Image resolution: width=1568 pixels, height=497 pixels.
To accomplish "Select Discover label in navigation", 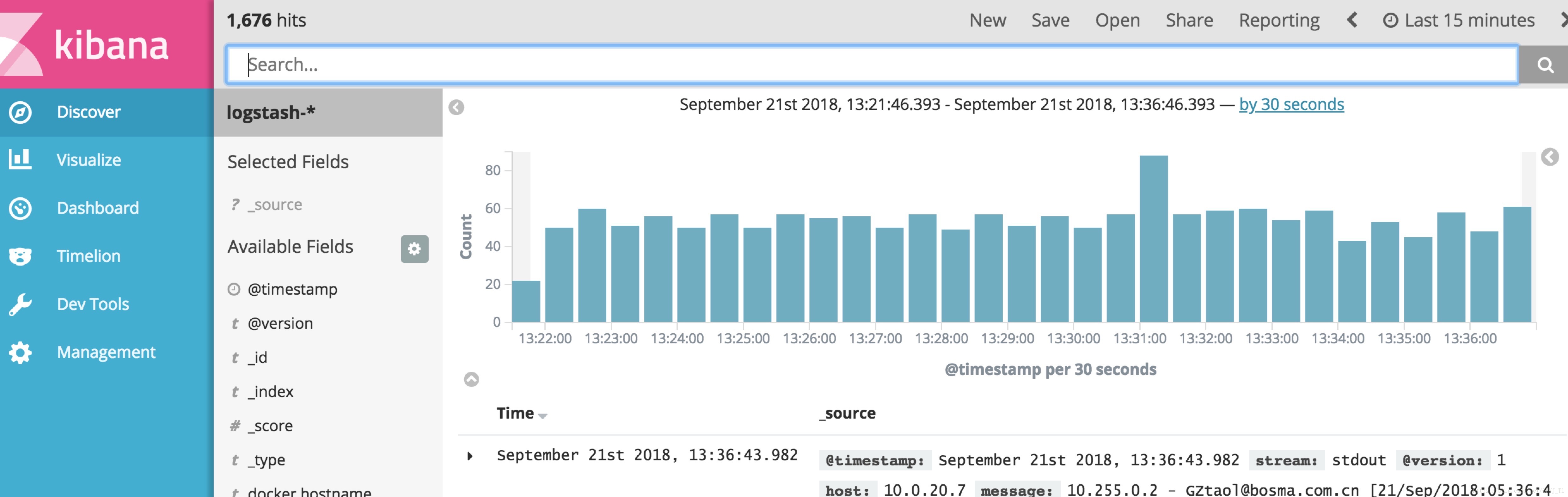I will [x=89, y=112].
